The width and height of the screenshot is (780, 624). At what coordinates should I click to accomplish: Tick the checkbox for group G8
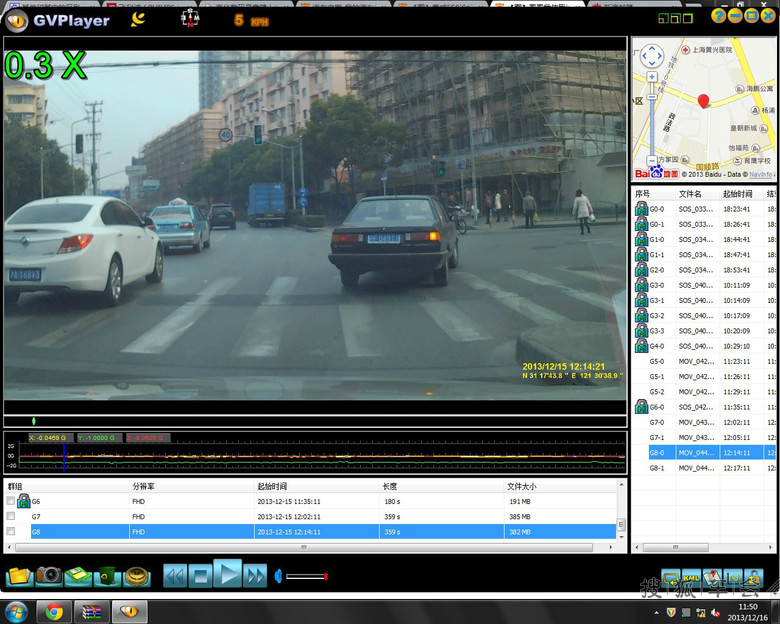[11, 531]
